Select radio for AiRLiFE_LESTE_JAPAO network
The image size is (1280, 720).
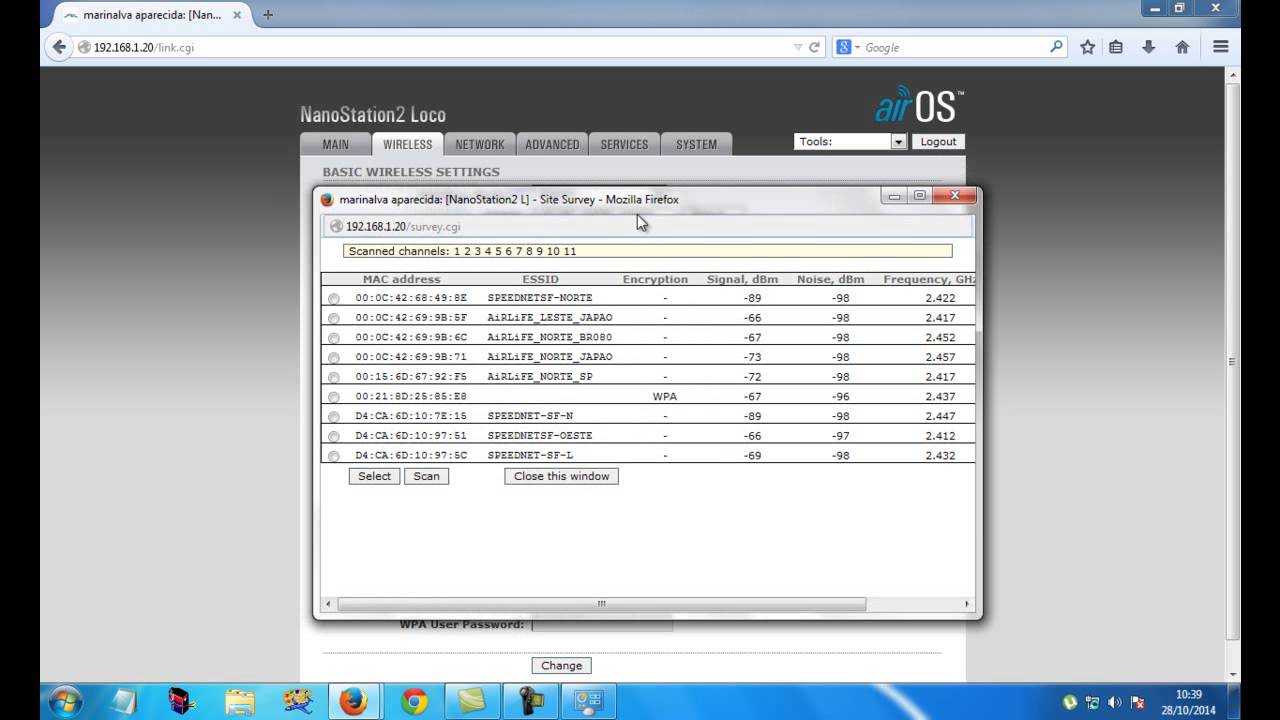click(x=334, y=318)
